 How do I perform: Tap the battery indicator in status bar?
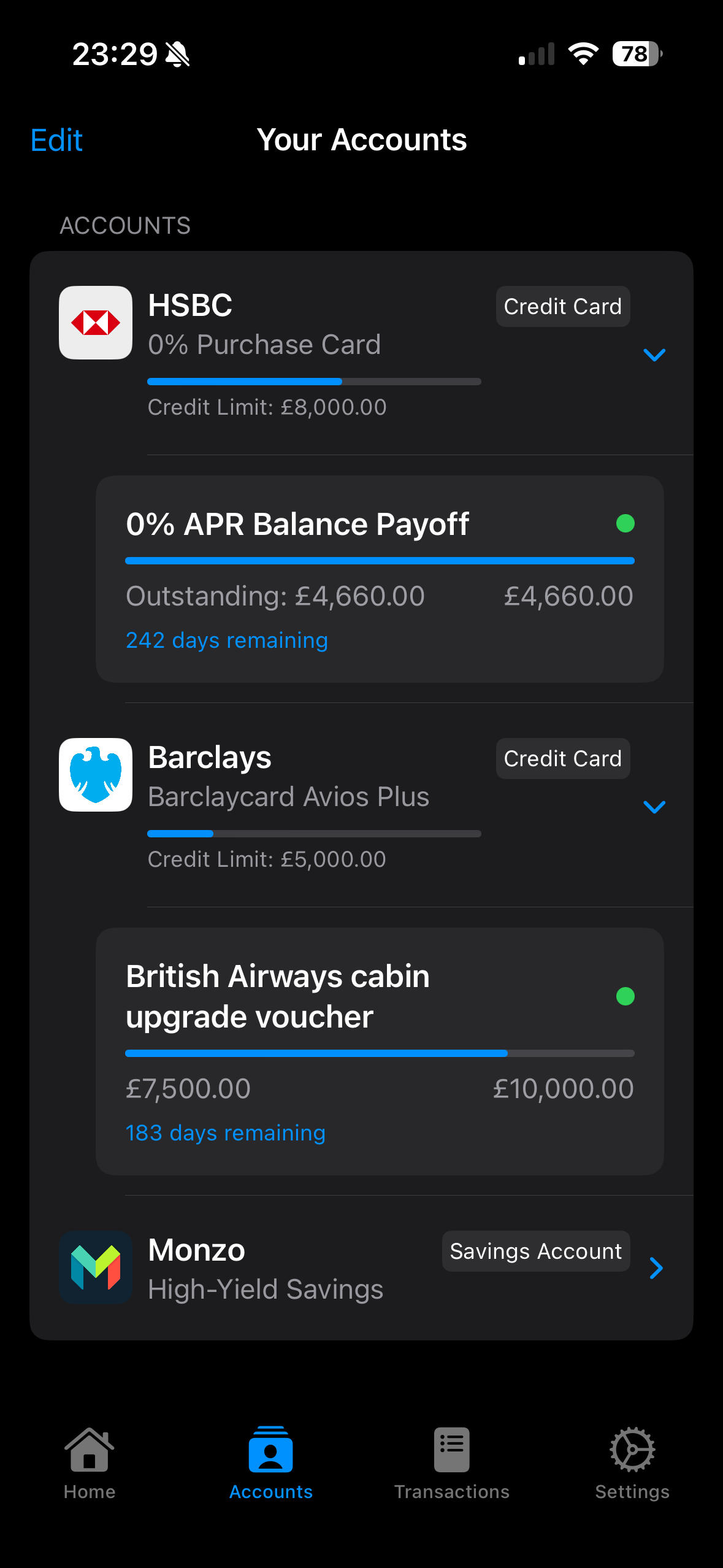(637, 54)
